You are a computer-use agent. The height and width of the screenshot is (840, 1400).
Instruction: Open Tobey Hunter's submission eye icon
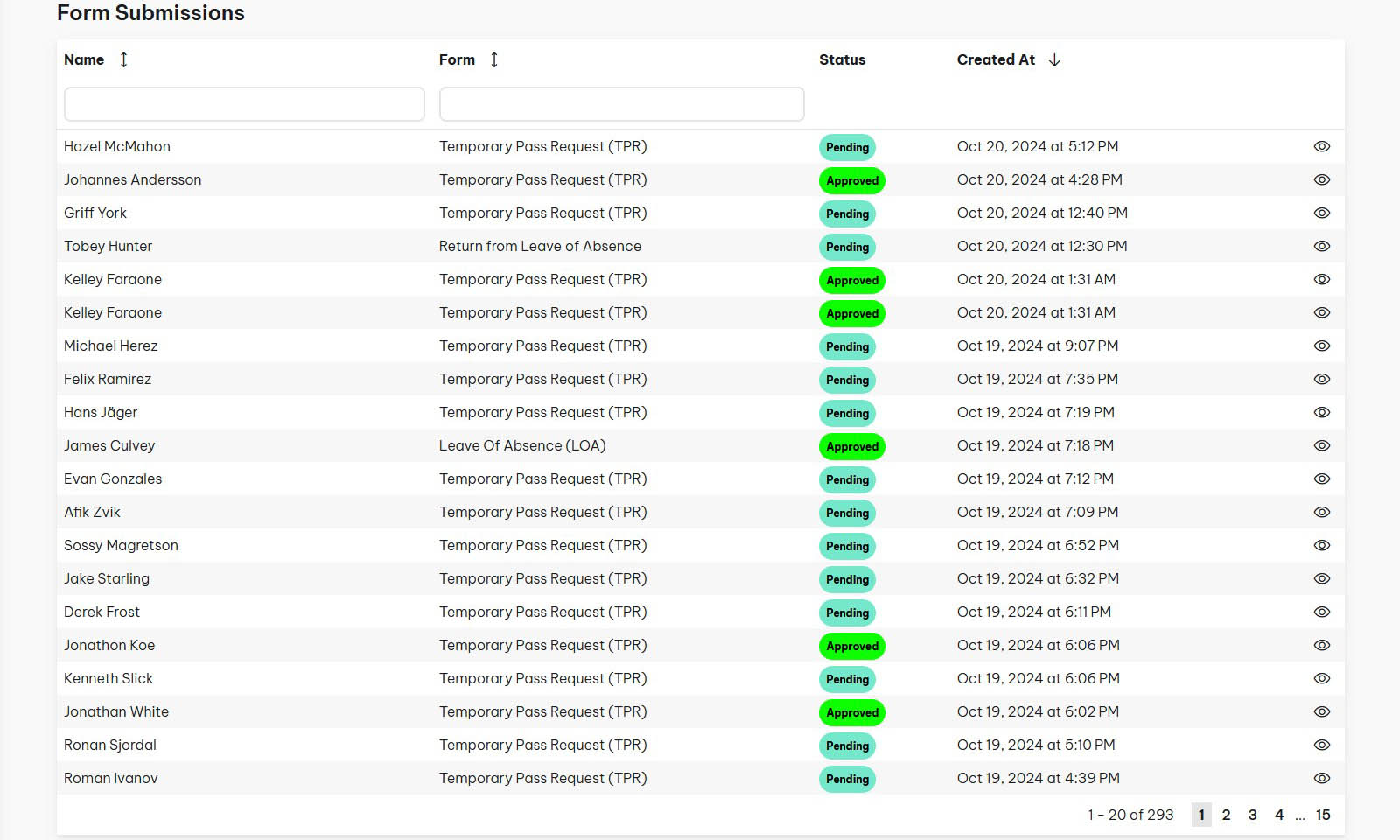pyautogui.click(x=1321, y=247)
